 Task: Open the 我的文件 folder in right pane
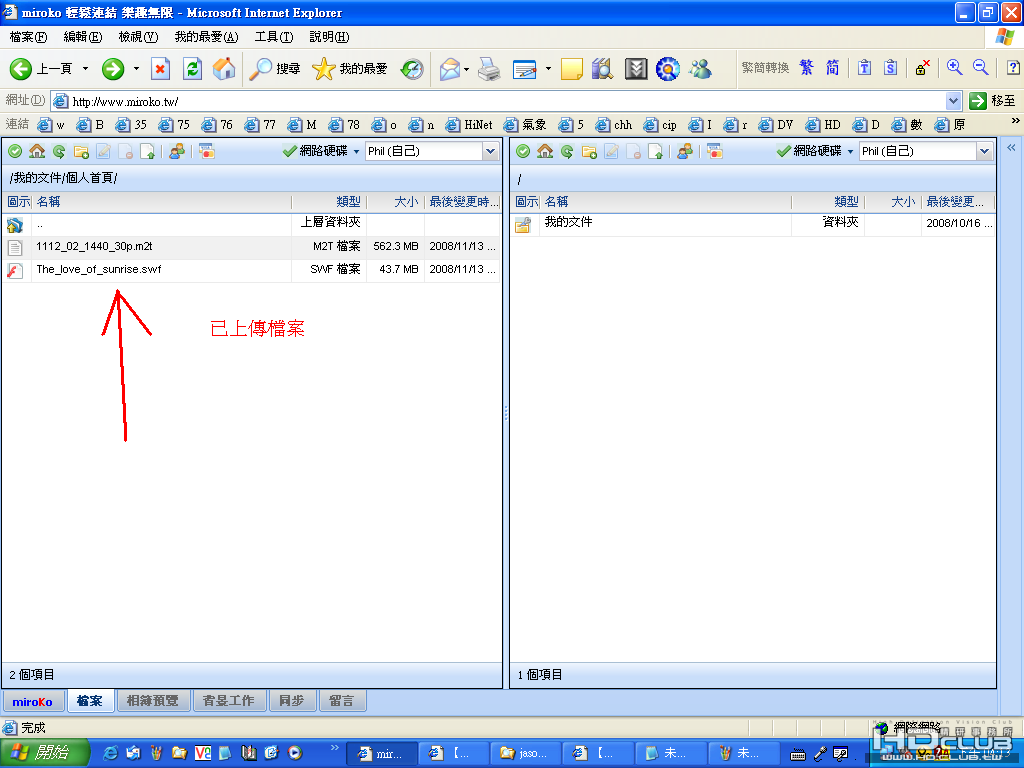pos(568,223)
